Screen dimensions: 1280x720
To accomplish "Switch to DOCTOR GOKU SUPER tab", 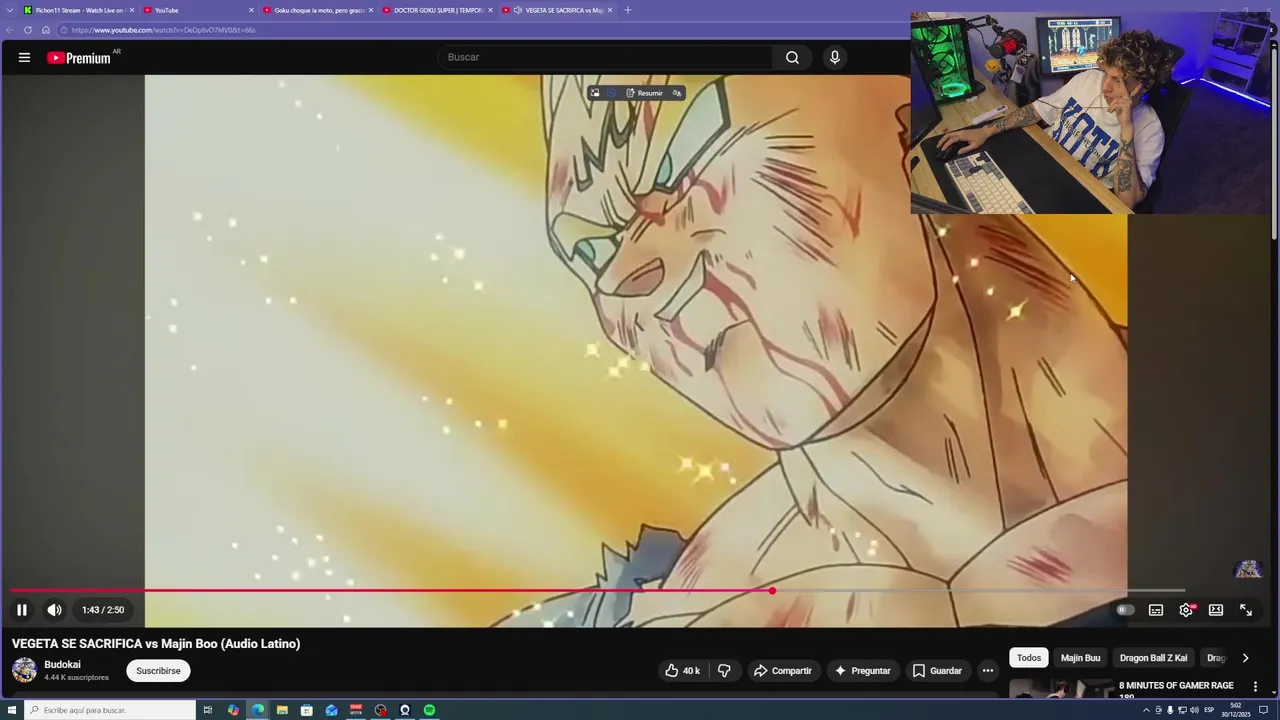I will point(437,10).
